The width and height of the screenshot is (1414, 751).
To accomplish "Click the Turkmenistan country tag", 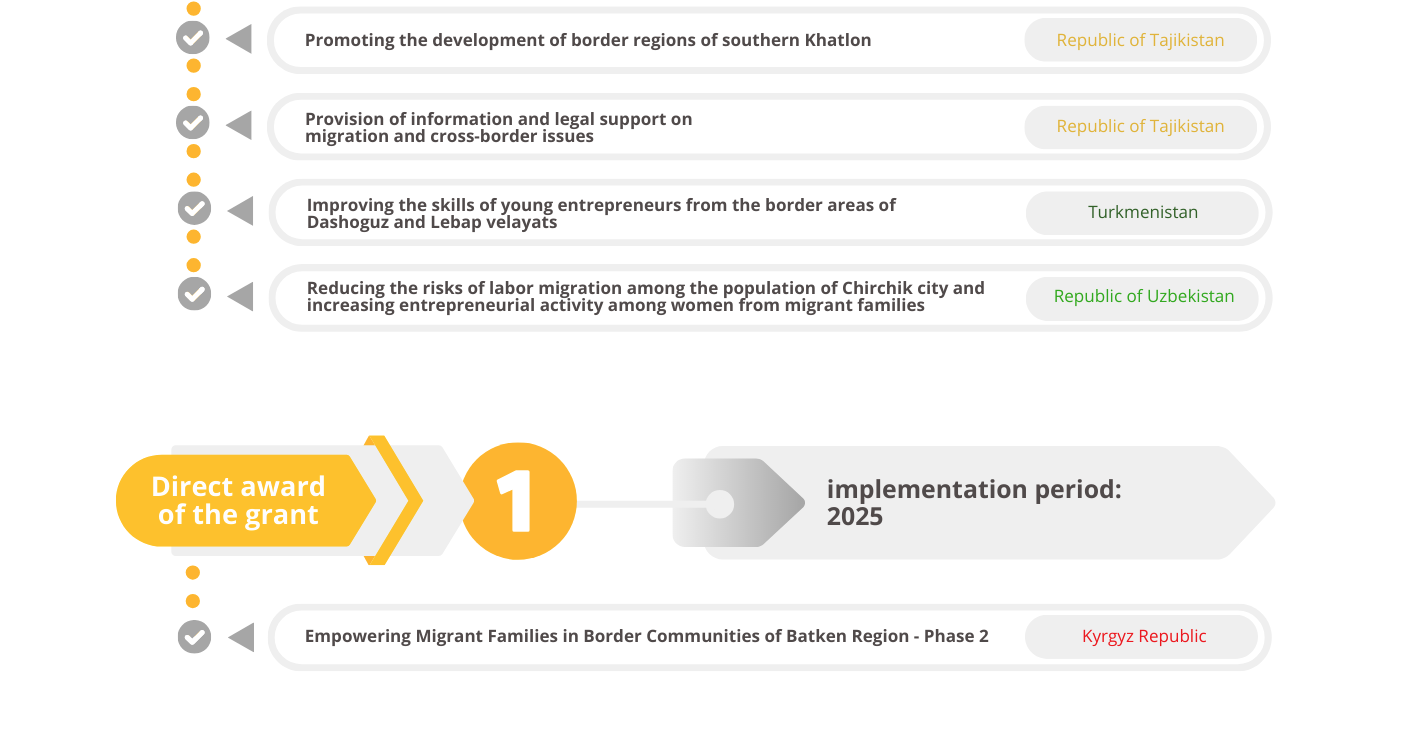I will click(x=1142, y=212).
